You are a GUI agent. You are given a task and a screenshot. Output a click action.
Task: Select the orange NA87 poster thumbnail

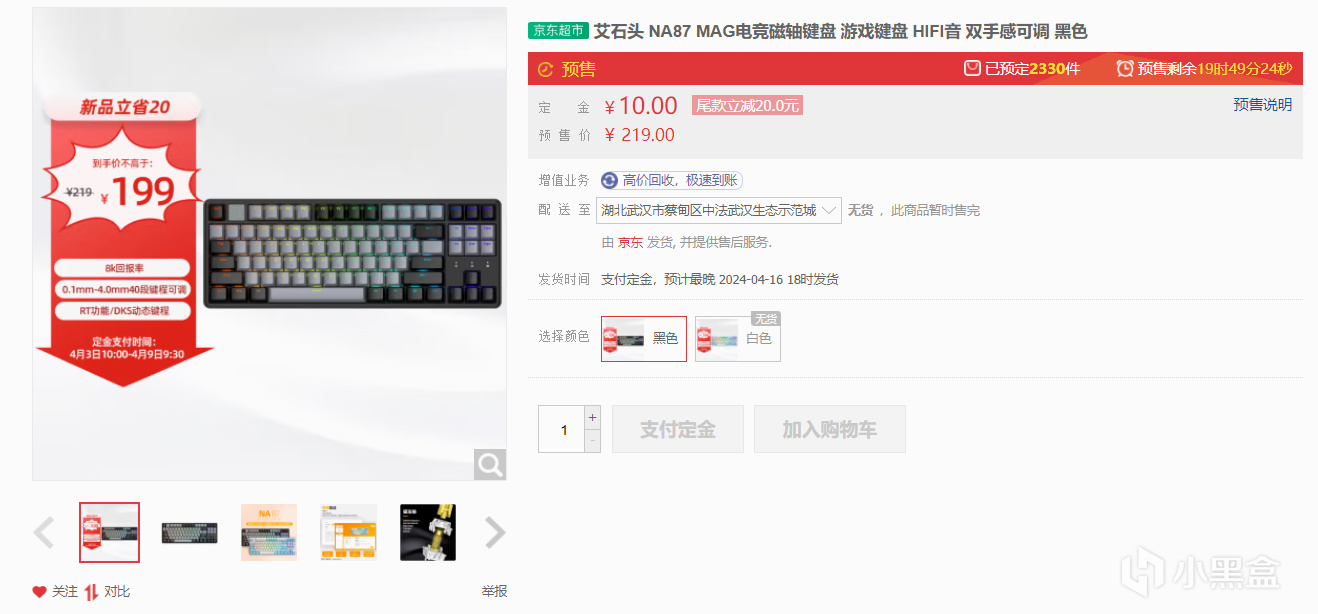coord(269,533)
